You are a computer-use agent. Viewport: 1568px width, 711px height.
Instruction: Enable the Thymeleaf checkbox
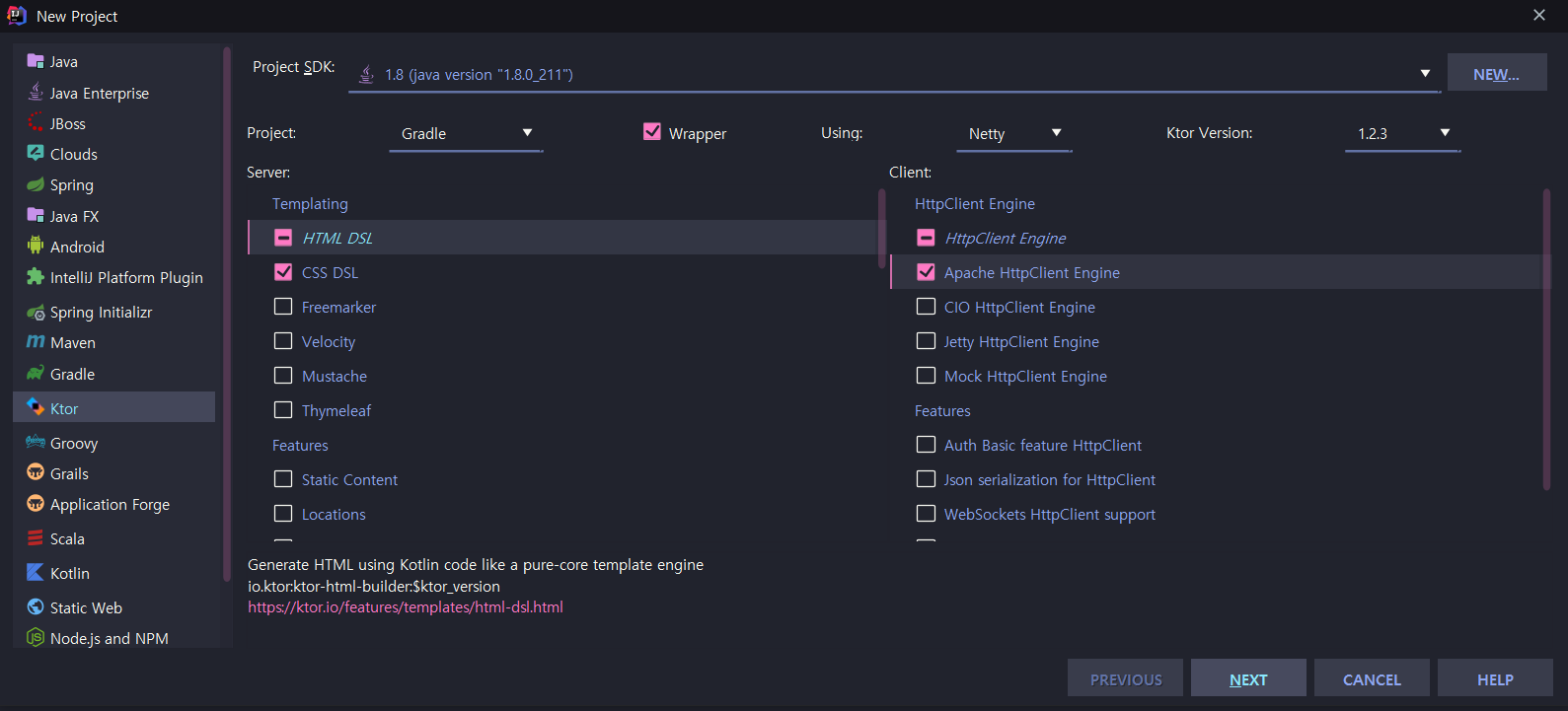[x=283, y=410]
